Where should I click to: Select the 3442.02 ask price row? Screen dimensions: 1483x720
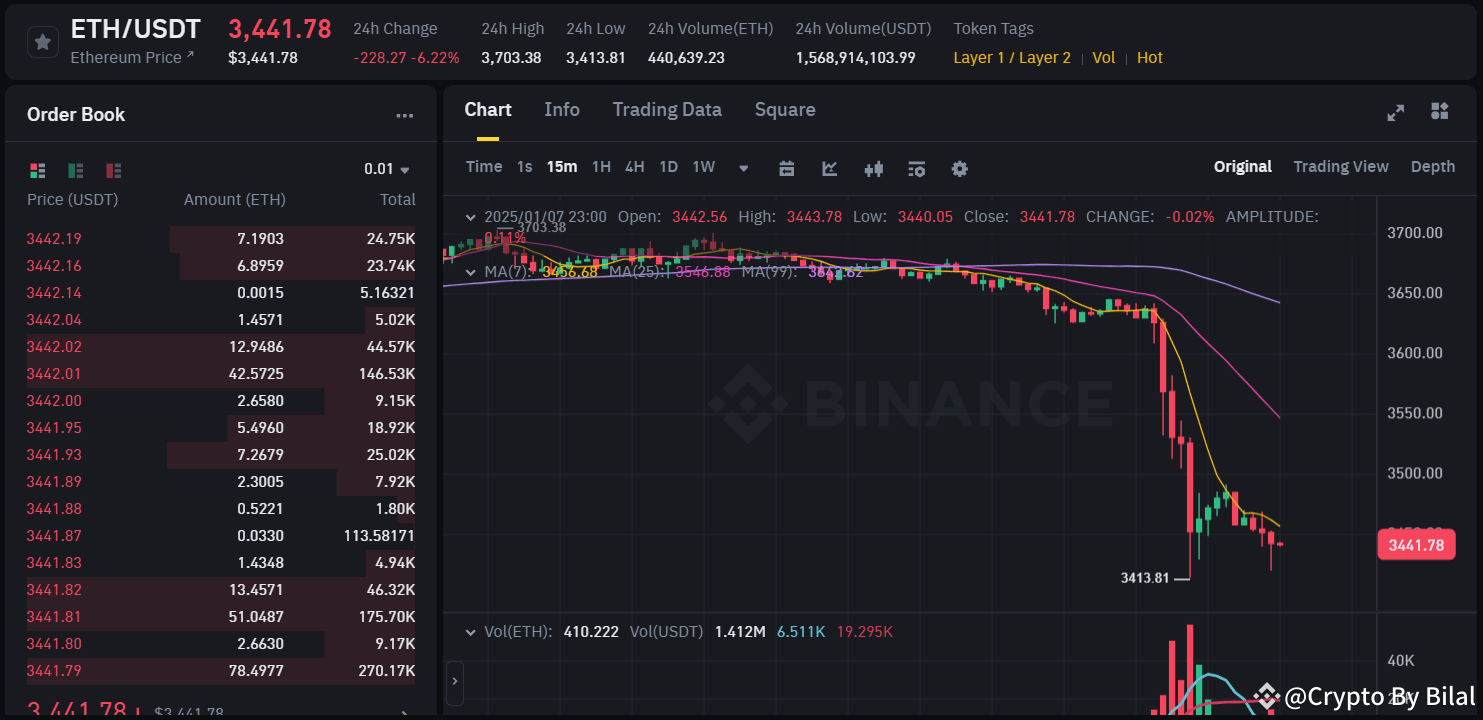221,347
